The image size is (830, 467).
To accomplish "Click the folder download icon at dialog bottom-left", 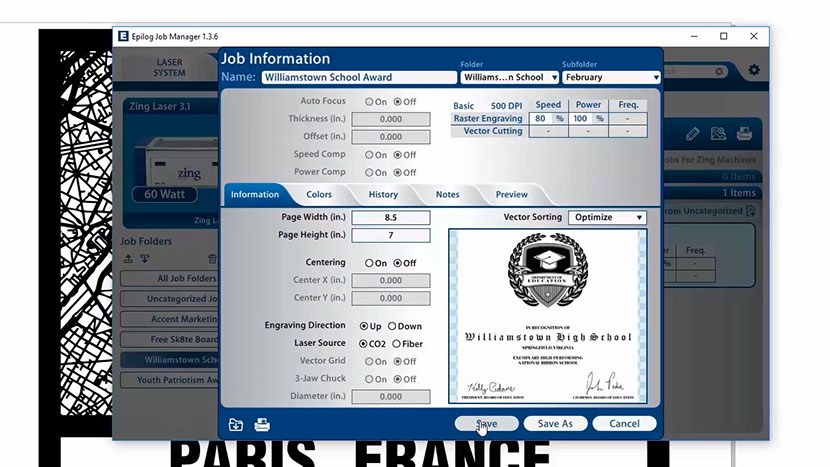I will tap(235, 424).
